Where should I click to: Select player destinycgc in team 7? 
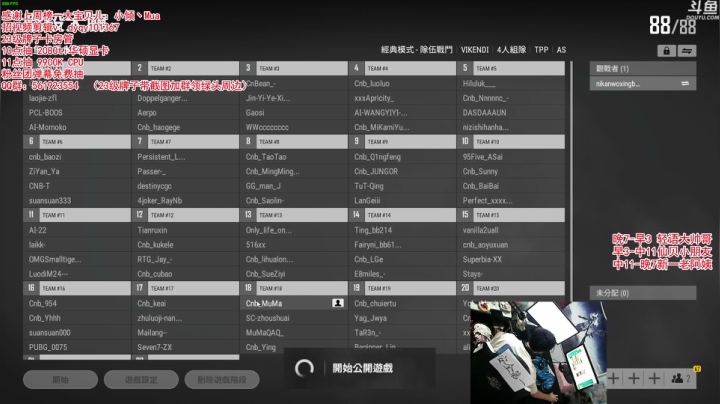[186, 186]
